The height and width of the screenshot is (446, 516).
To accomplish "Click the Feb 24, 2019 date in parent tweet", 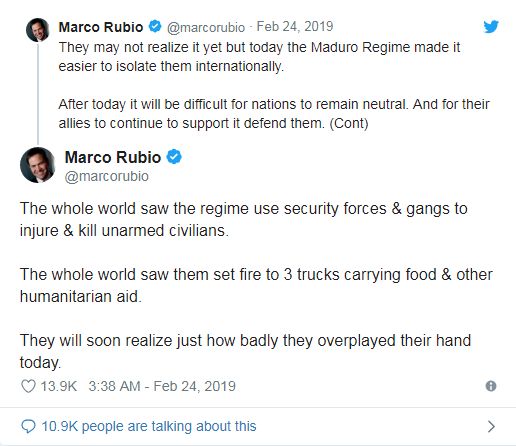I will (x=295, y=26).
